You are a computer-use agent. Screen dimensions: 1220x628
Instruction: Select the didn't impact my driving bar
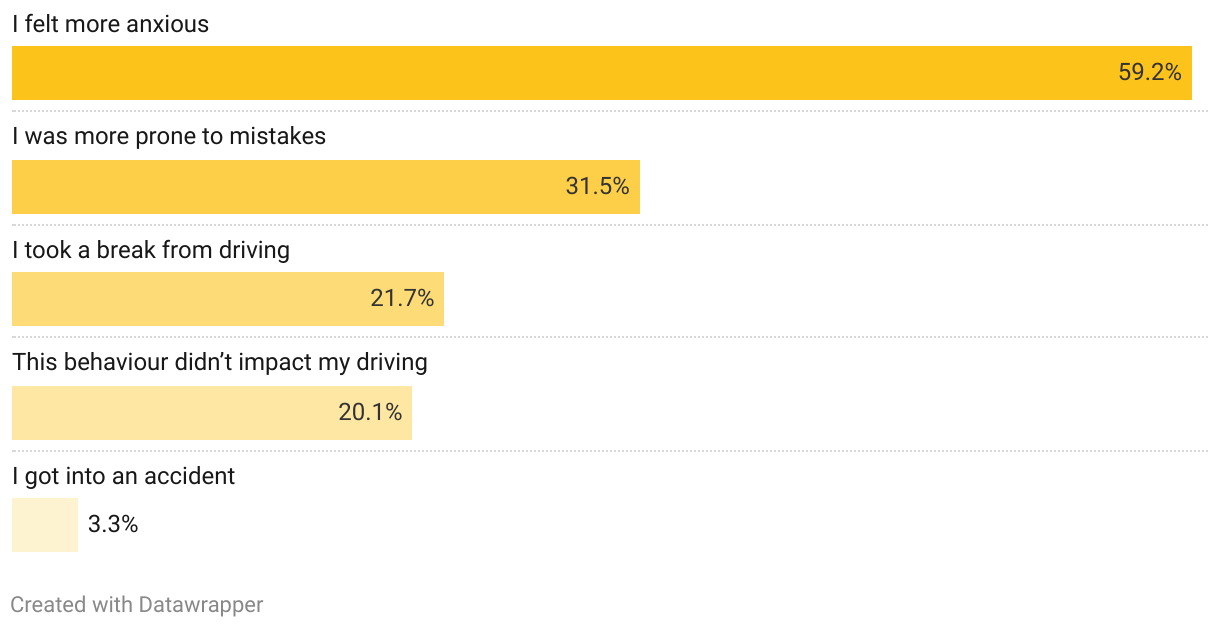(170, 413)
